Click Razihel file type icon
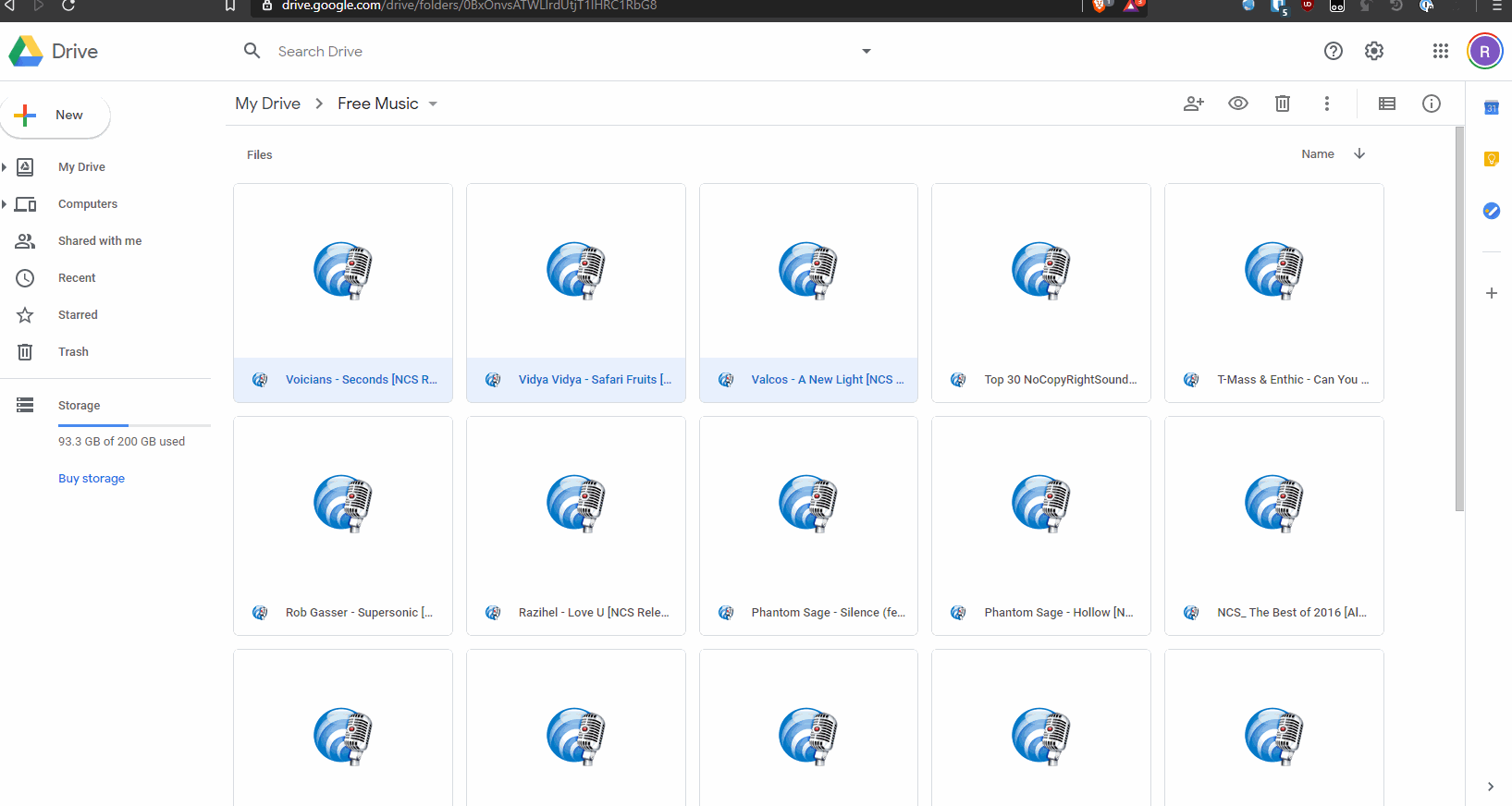Image resolution: width=1512 pixels, height=806 pixels. point(493,613)
